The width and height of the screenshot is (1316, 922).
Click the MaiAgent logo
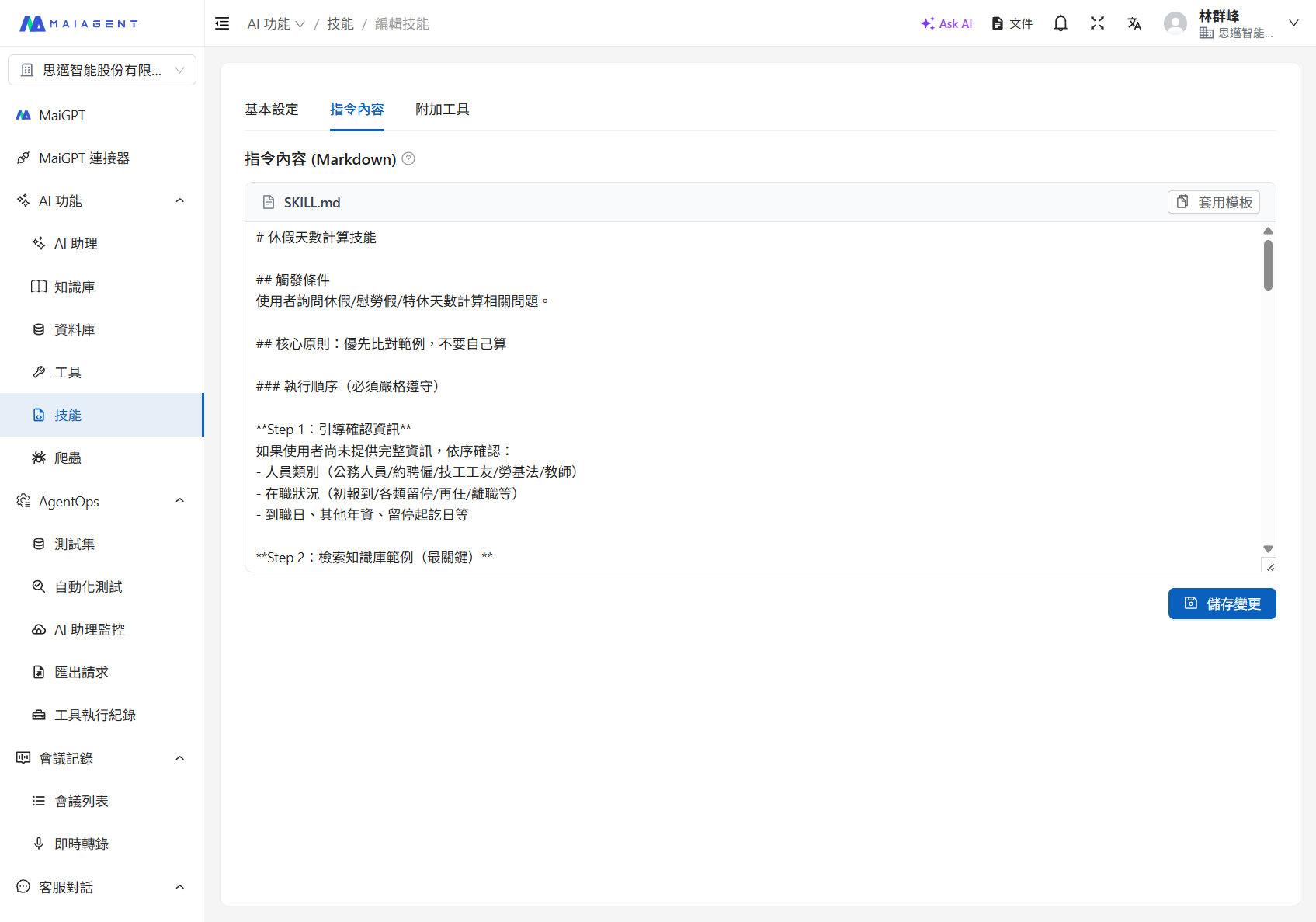pyautogui.click(x=78, y=23)
